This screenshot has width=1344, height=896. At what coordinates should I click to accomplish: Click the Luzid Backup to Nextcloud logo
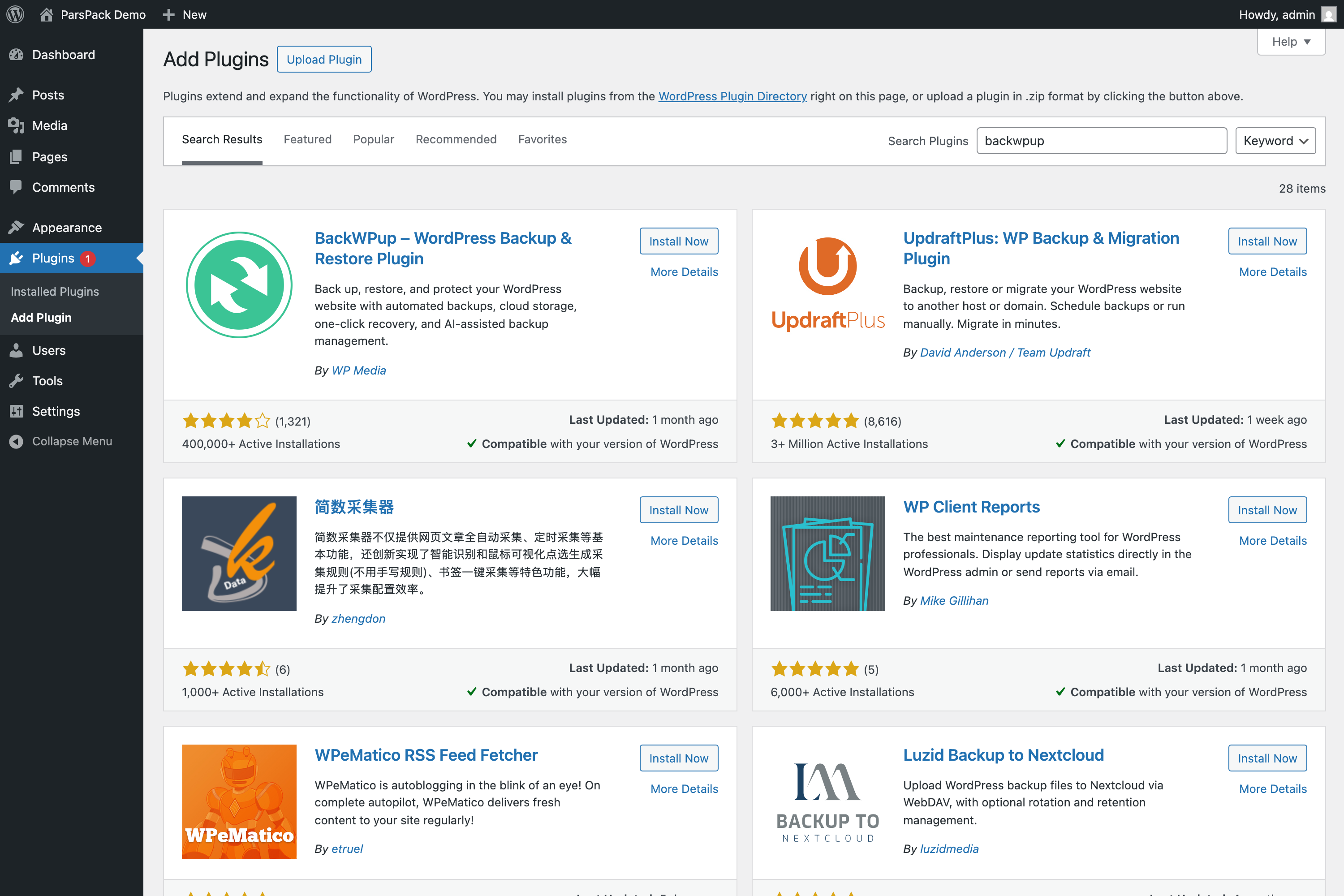point(827,802)
